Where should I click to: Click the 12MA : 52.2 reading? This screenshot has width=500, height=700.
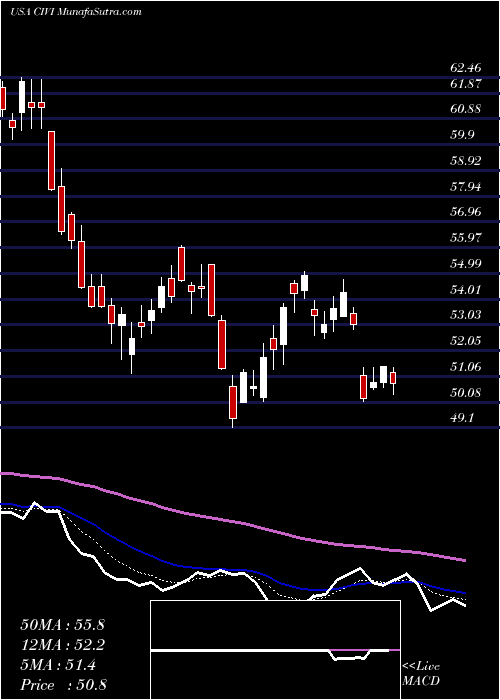pos(62,645)
